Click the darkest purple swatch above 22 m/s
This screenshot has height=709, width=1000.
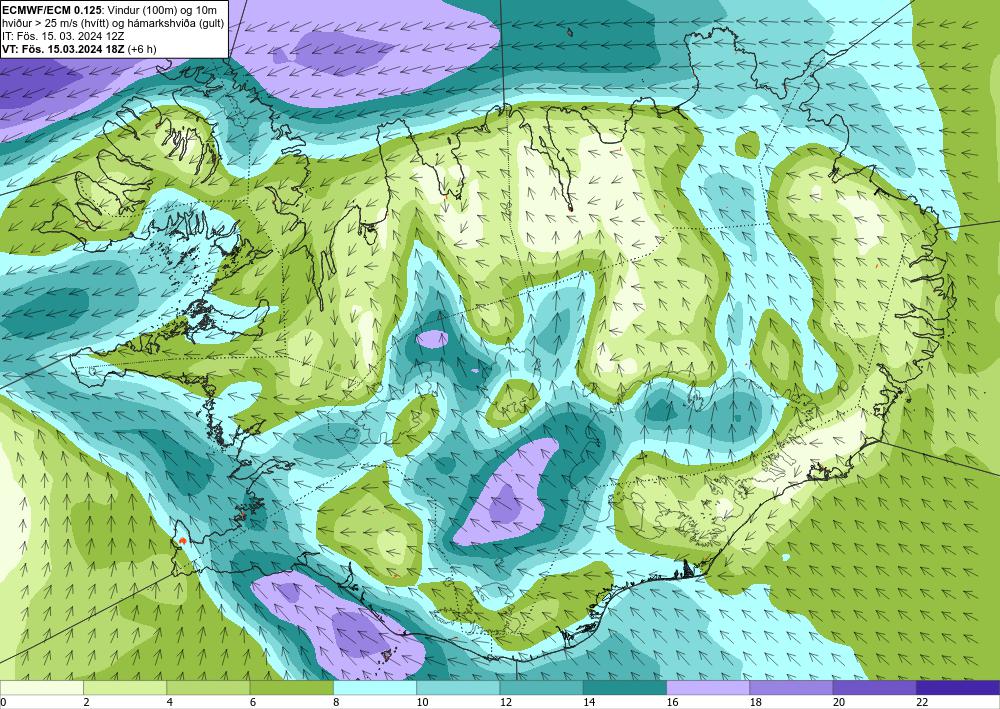pos(958,687)
